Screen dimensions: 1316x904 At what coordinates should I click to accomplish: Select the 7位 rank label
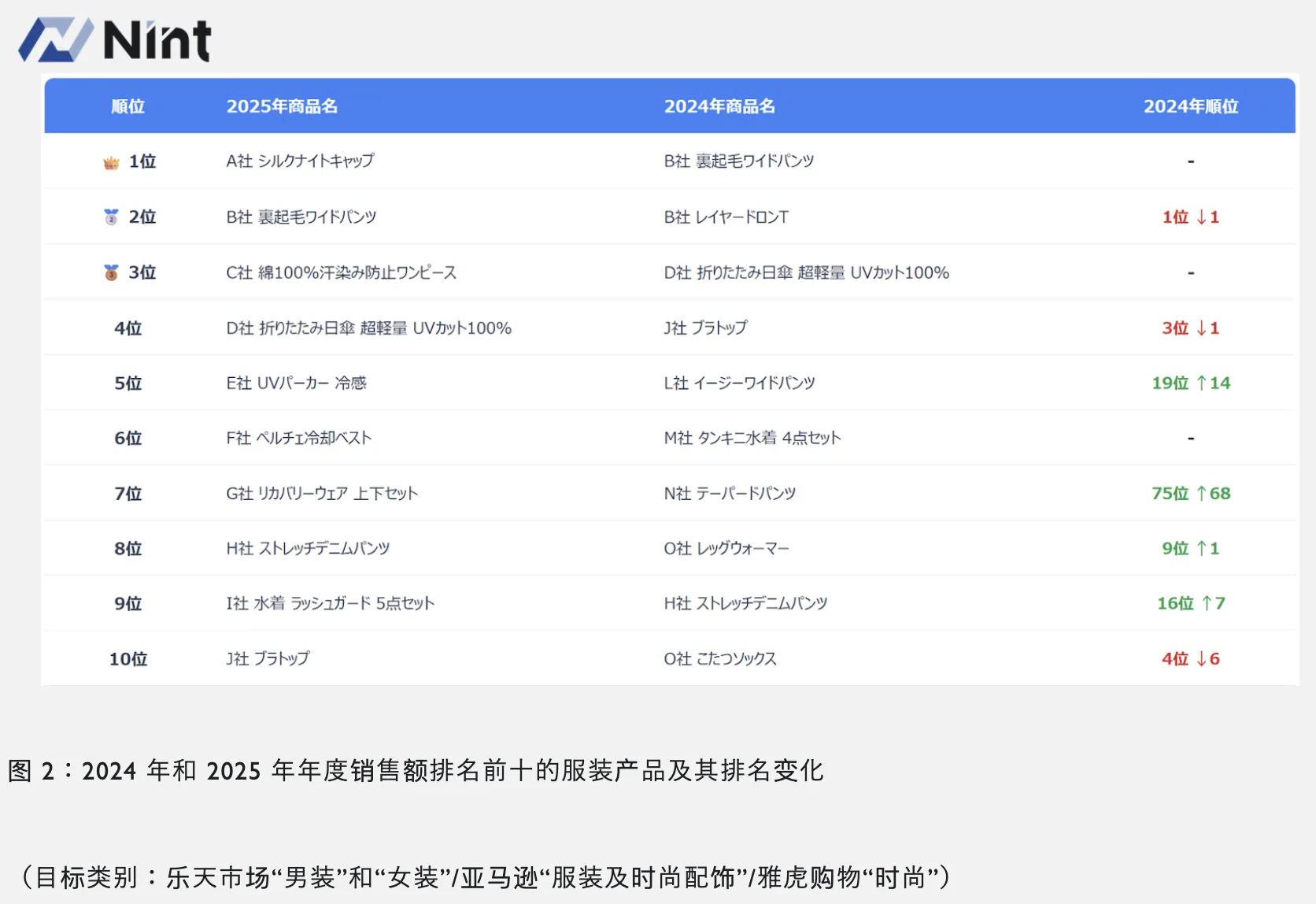pos(128,493)
